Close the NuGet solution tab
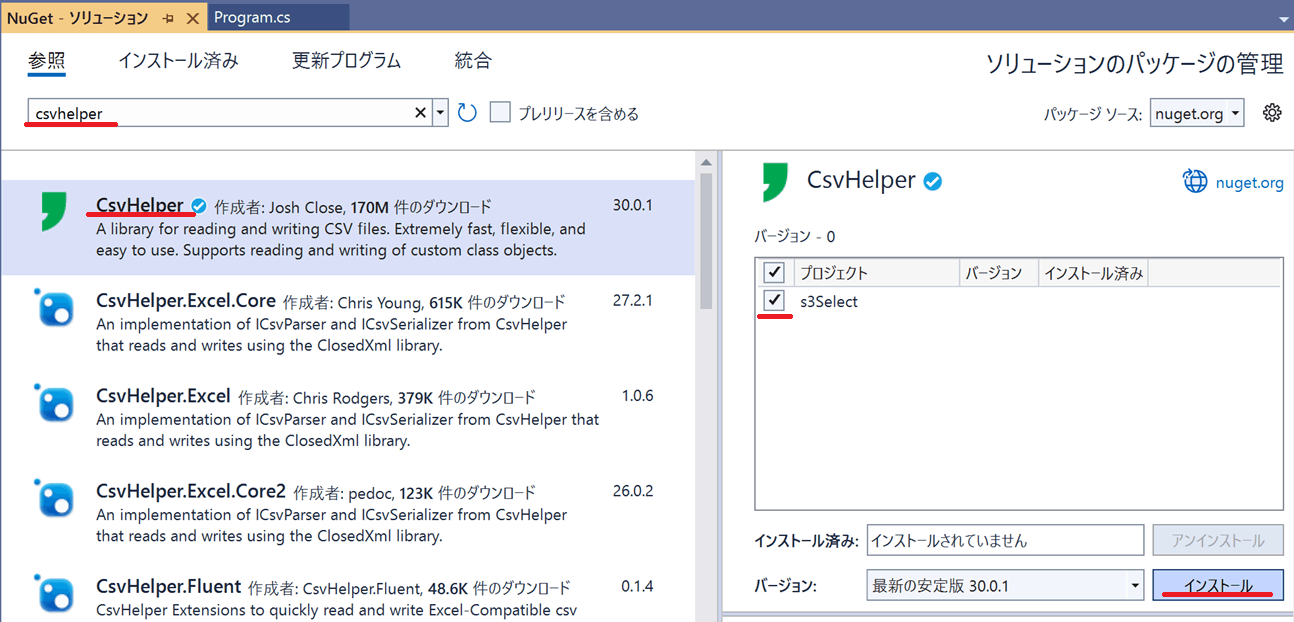The image size is (1294, 622). point(192,18)
